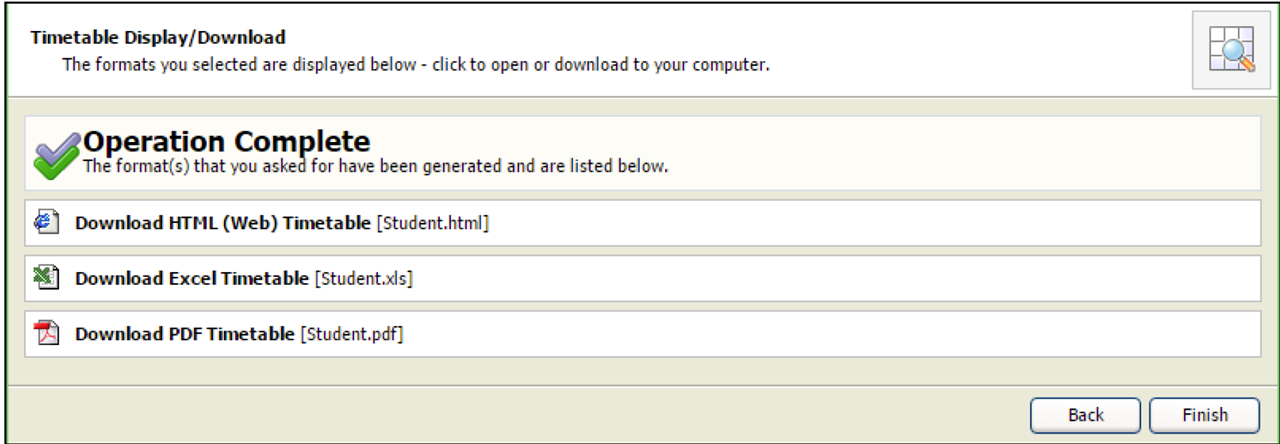Select the [Student.html] file name
The image size is (1280, 444).
point(432,223)
